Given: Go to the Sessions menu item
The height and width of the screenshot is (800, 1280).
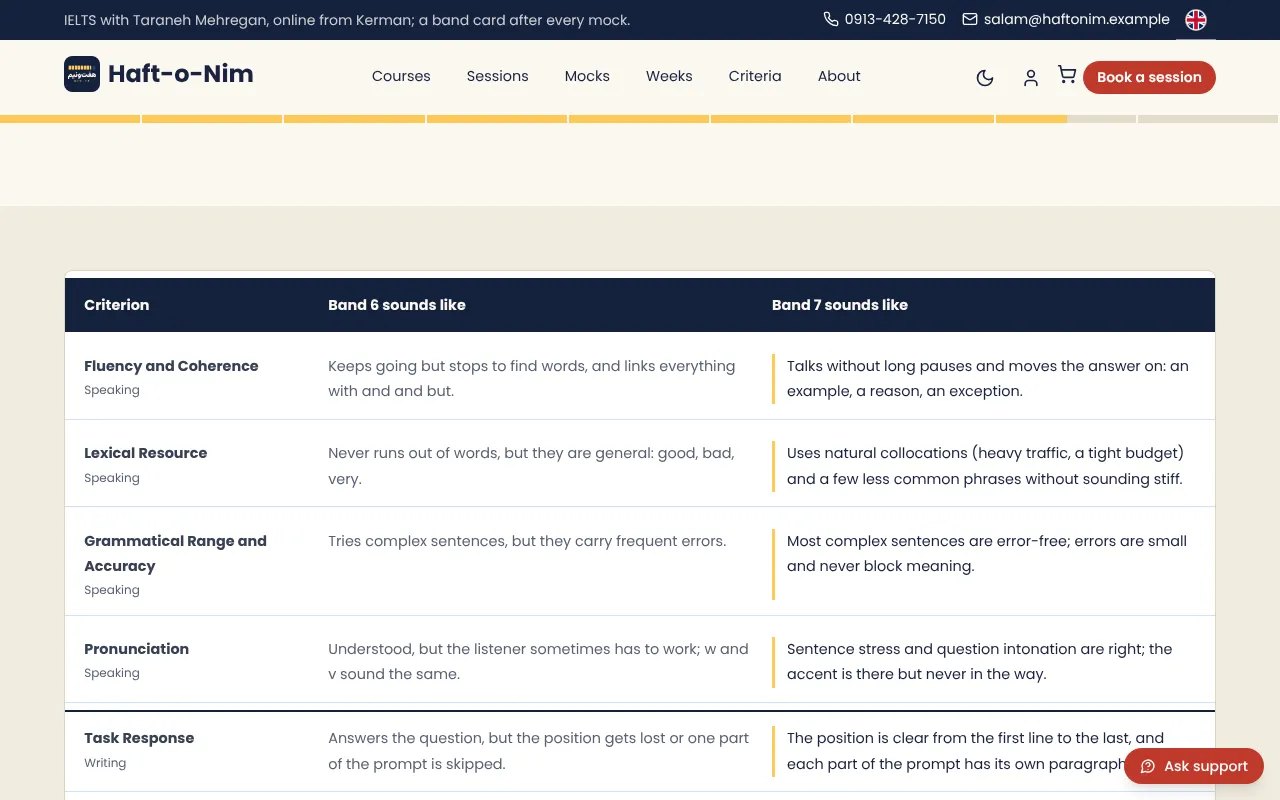Looking at the screenshot, I should [x=497, y=76].
